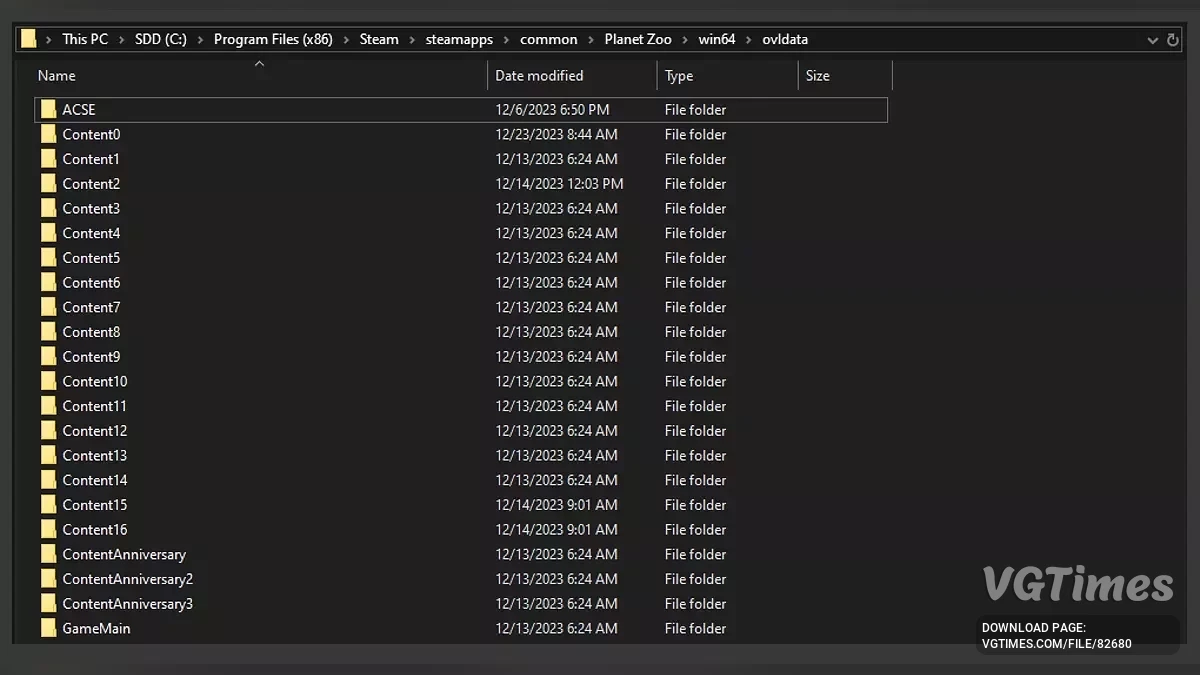This screenshot has height=675, width=1200.
Task: Navigate to win64 via the breadcrumb
Action: pos(717,39)
